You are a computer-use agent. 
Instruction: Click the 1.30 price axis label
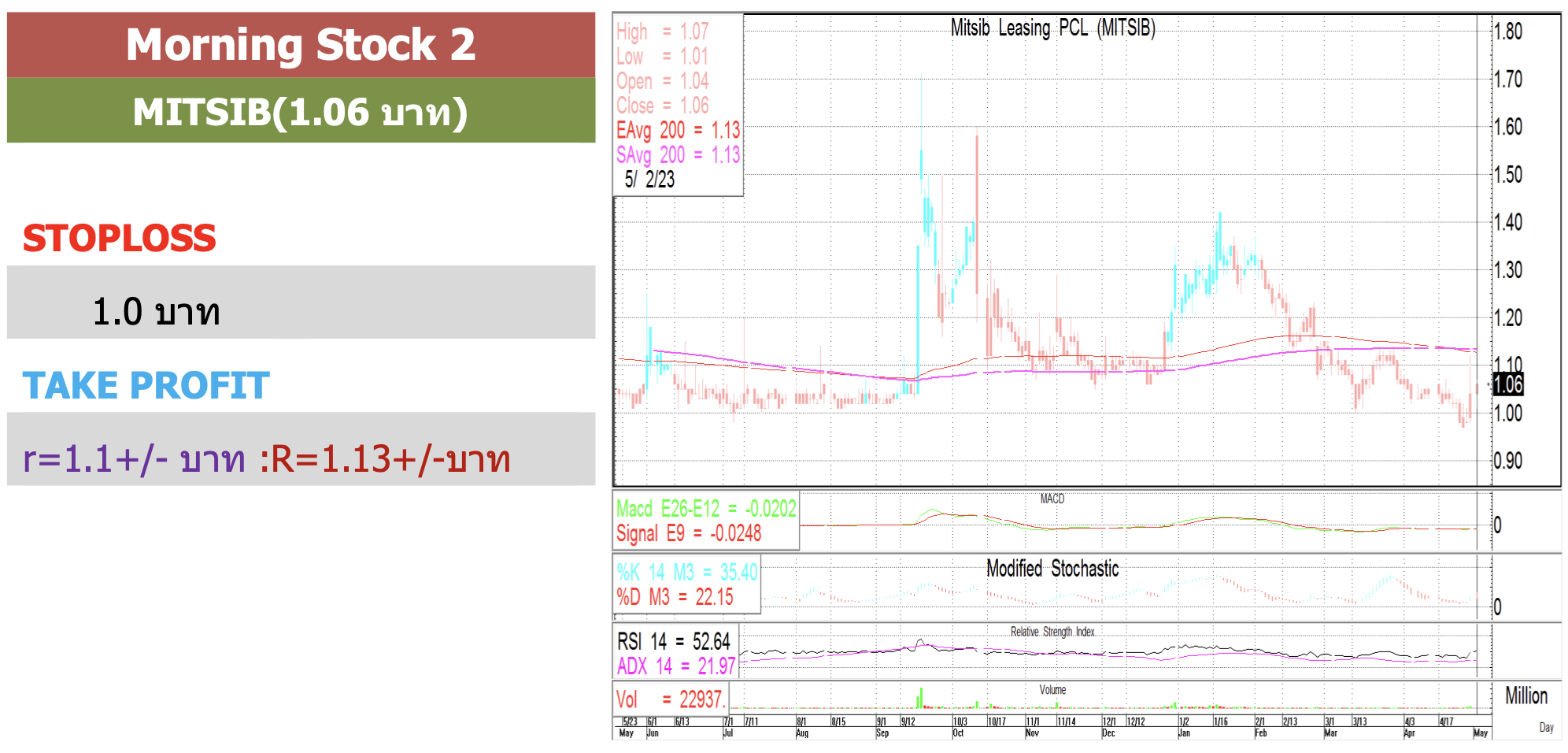coord(1508,270)
